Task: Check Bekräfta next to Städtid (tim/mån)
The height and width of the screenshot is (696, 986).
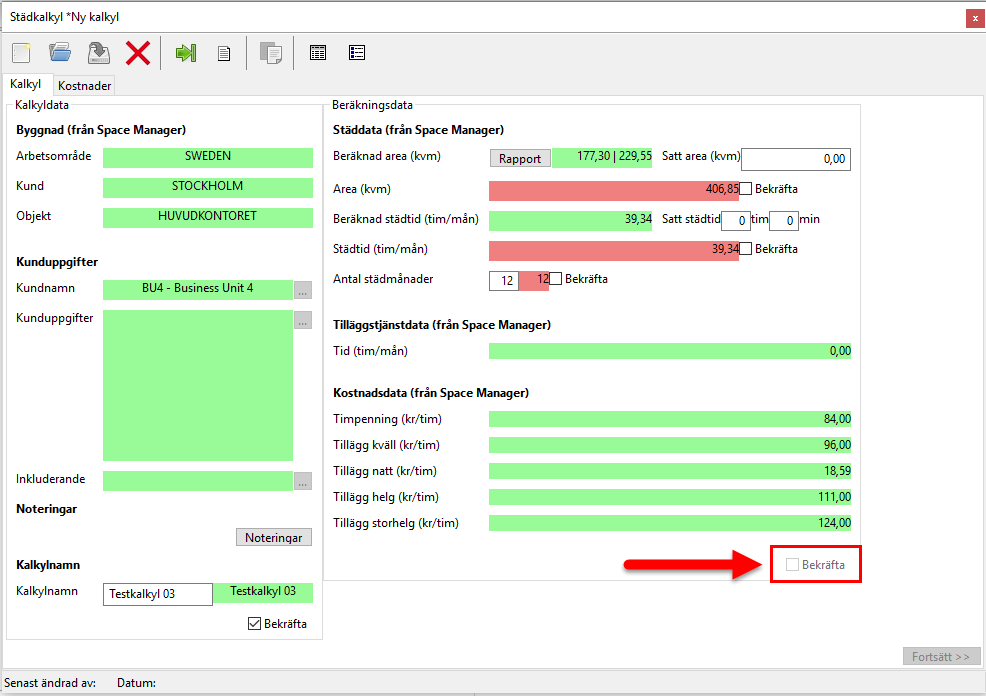Action: pos(746,249)
